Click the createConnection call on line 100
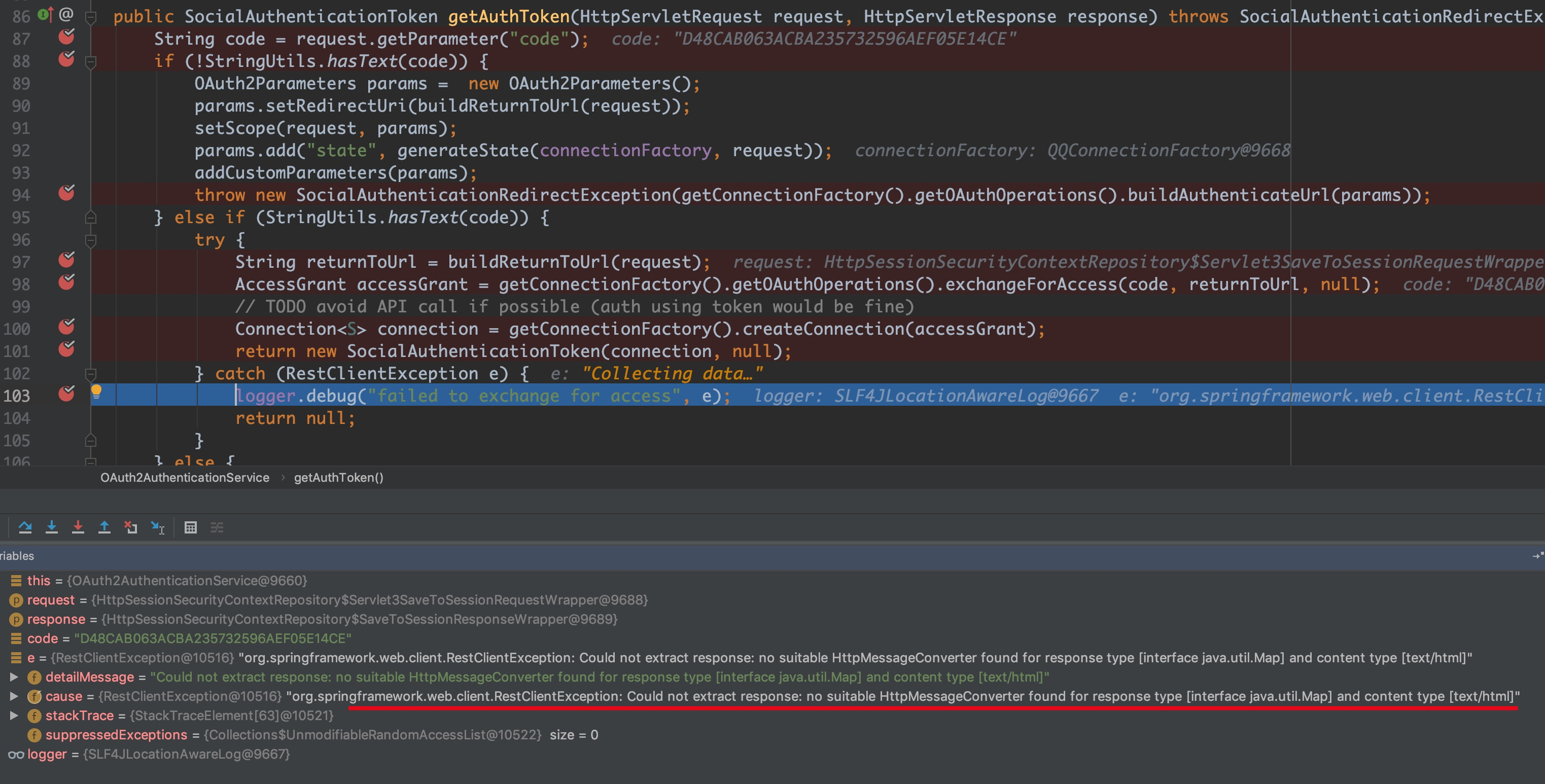This screenshot has height=784, width=1545. pos(824,329)
